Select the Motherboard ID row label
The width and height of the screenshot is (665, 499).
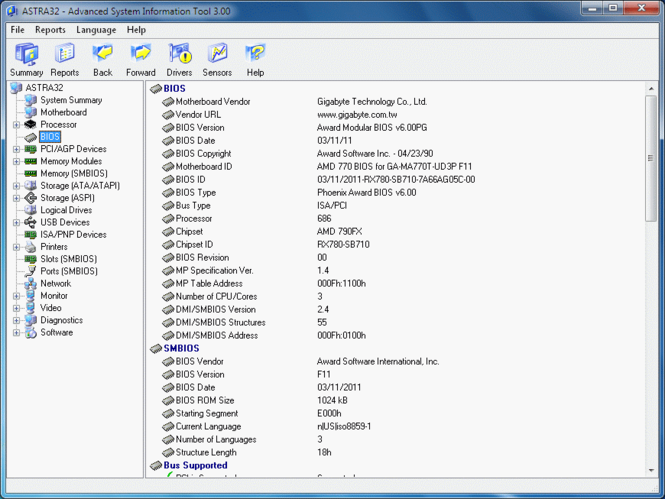point(204,167)
